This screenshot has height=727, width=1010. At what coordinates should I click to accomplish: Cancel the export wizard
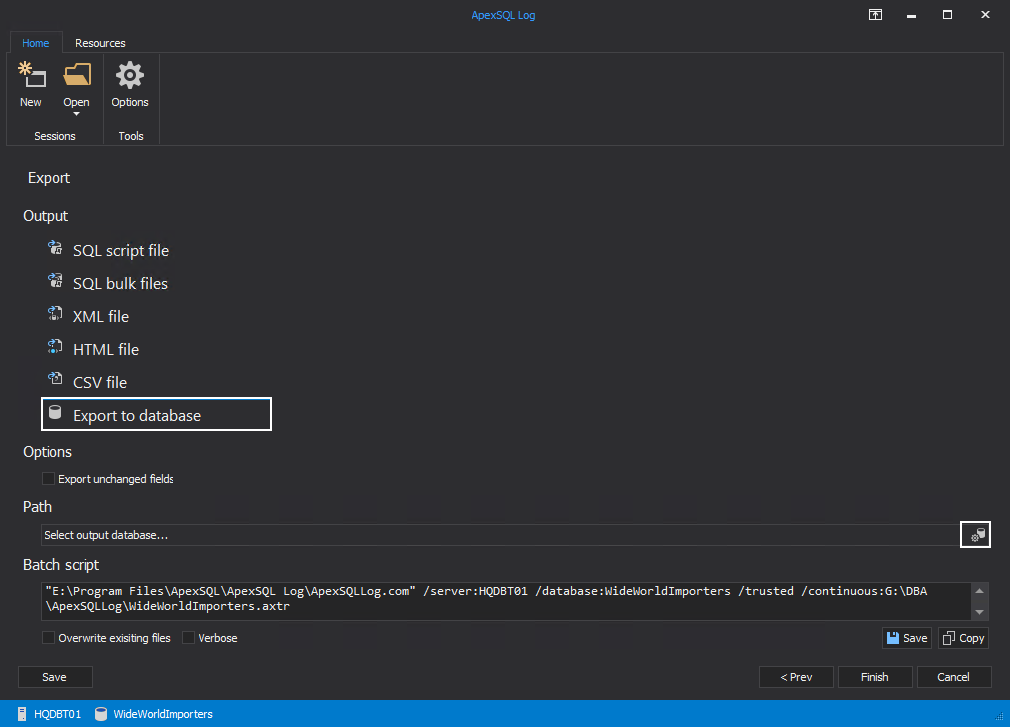pyautogui.click(x=953, y=677)
